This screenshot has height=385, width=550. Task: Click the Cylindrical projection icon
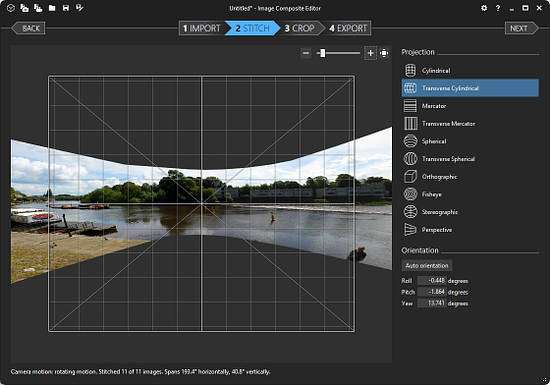410,70
